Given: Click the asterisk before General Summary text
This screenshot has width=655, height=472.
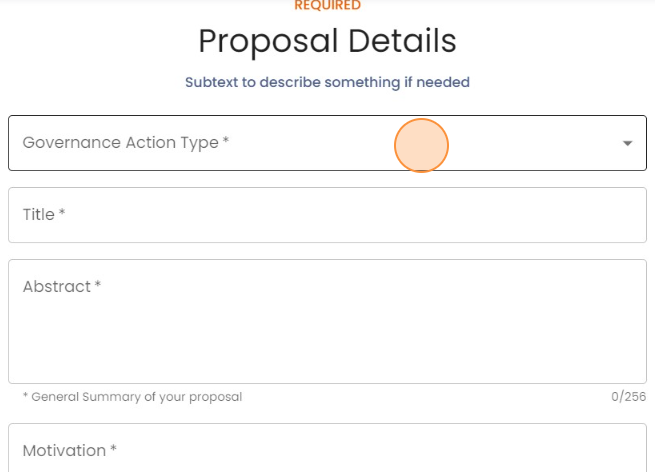Looking at the screenshot, I should (x=25, y=397).
